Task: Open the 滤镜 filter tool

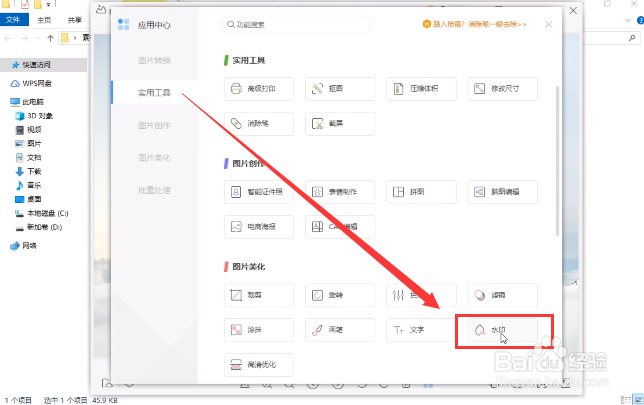Action: (502, 295)
